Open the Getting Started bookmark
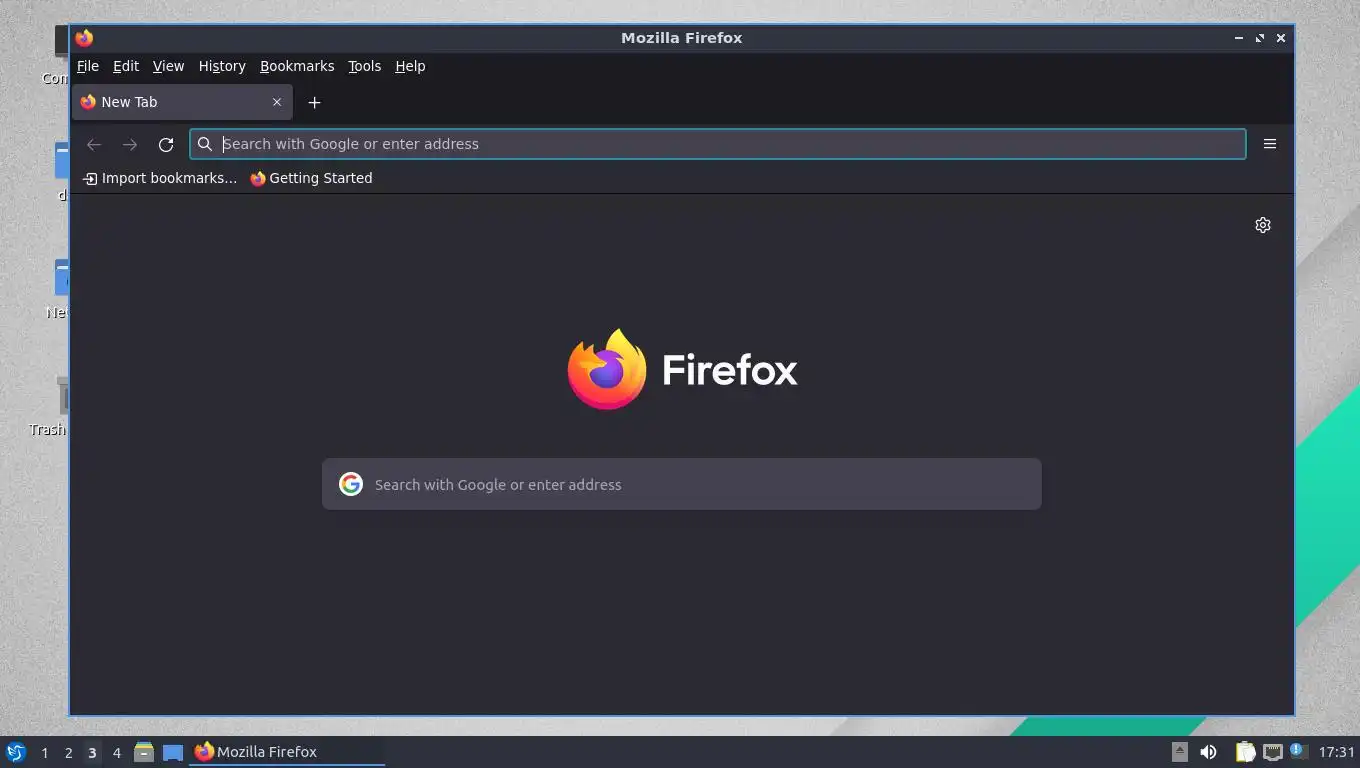This screenshot has height=768, width=1360. click(x=311, y=178)
